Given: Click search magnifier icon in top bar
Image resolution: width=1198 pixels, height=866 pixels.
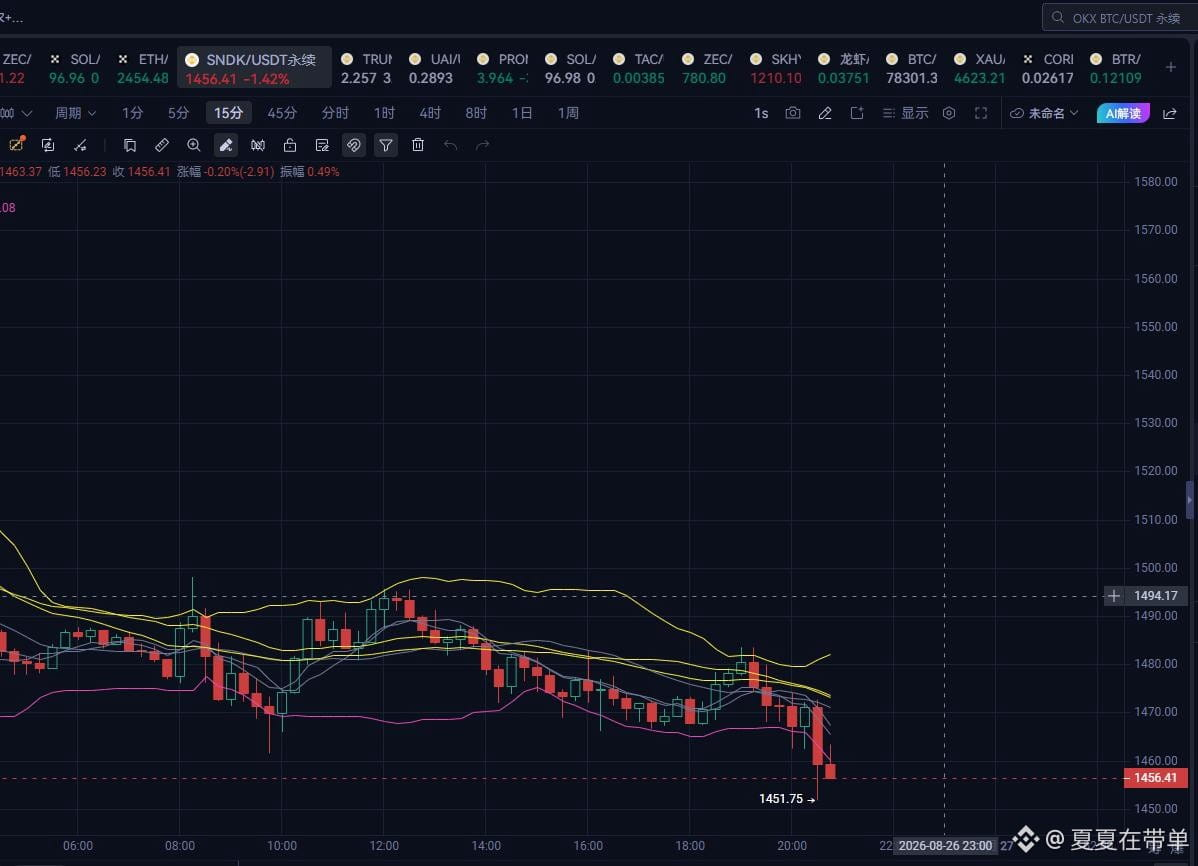Looking at the screenshot, I should coord(1058,18).
